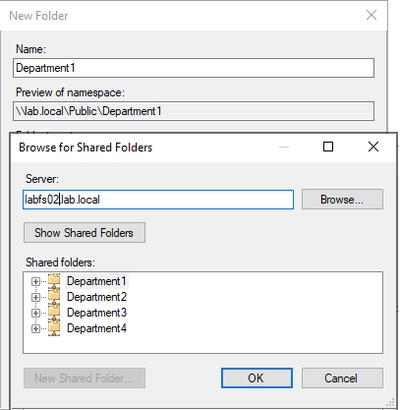The height and width of the screenshot is (410, 400).
Task: Close the New Folder dialog window
Action: tap(371, 15)
